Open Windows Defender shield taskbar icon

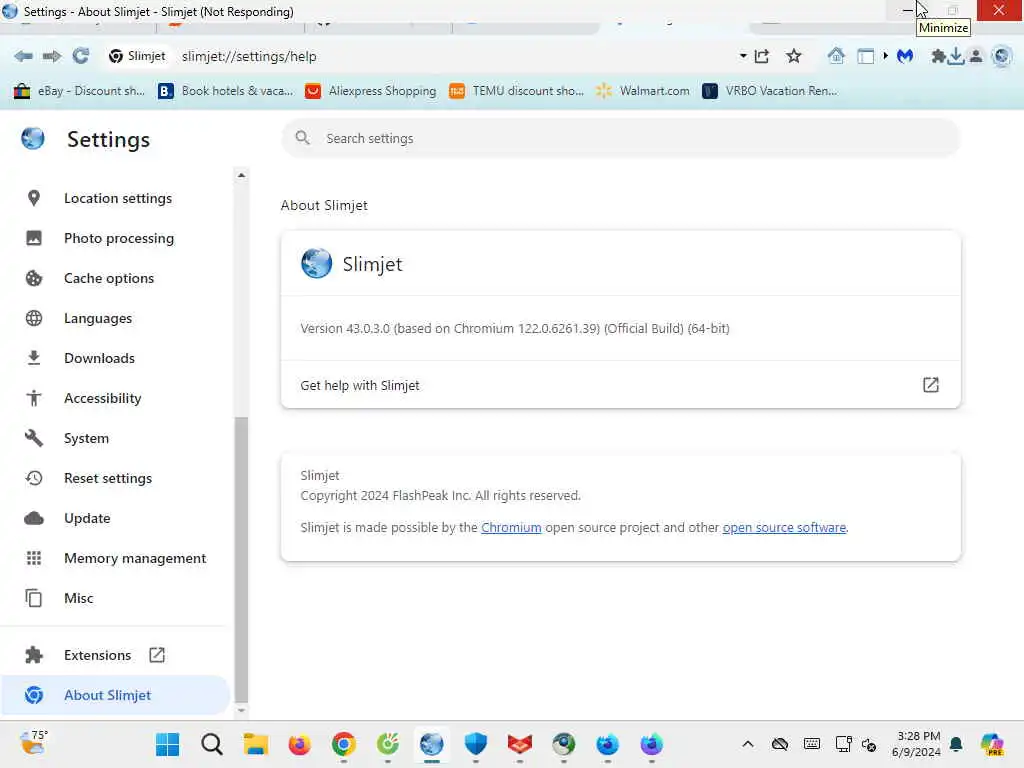tap(475, 744)
